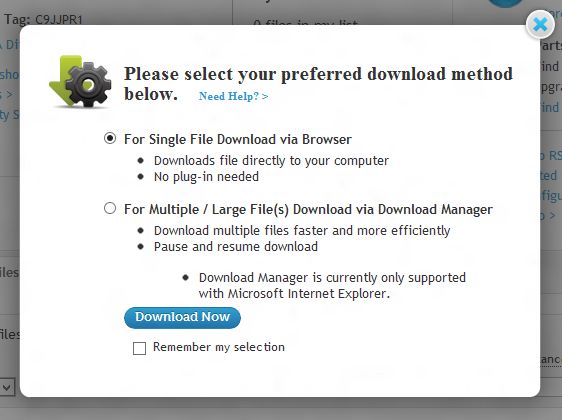Image resolution: width=562 pixels, height=420 pixels.
Task: Click the 'No plug-in needed' bullet text
Action: [x=206, y=177]
